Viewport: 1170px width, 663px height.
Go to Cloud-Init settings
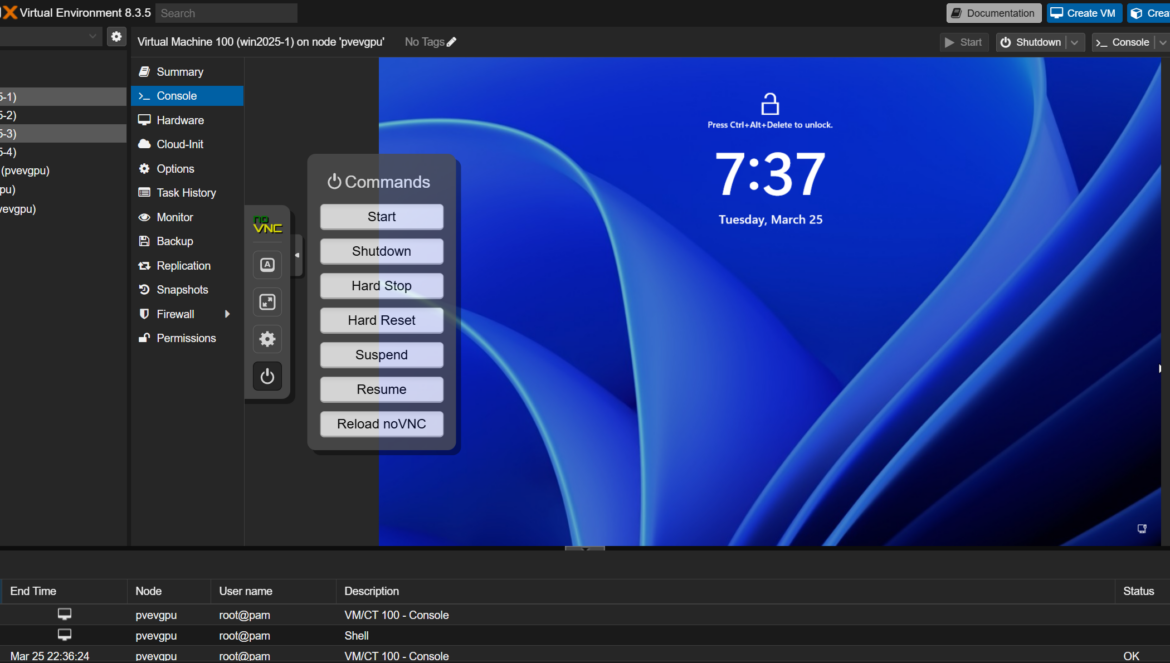click(187, 145)
